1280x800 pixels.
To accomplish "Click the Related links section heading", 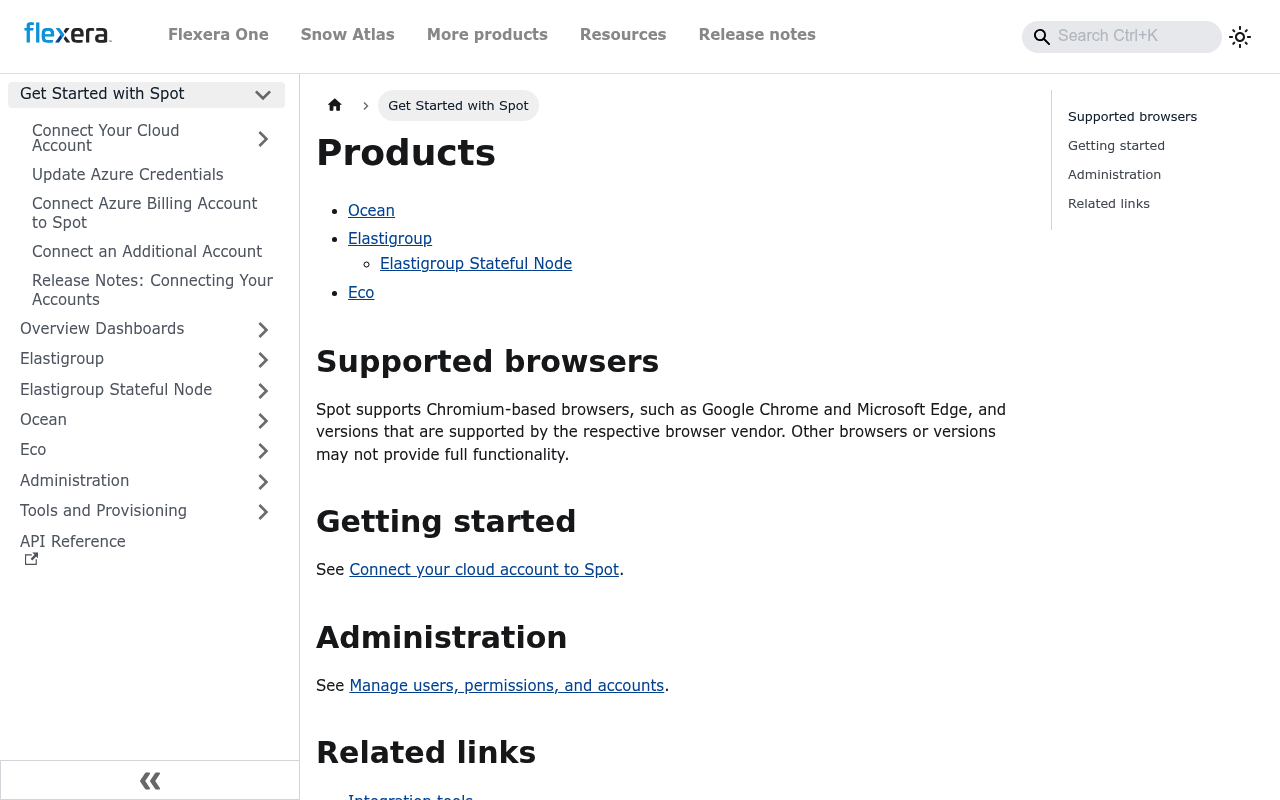I will pos(426,753).
